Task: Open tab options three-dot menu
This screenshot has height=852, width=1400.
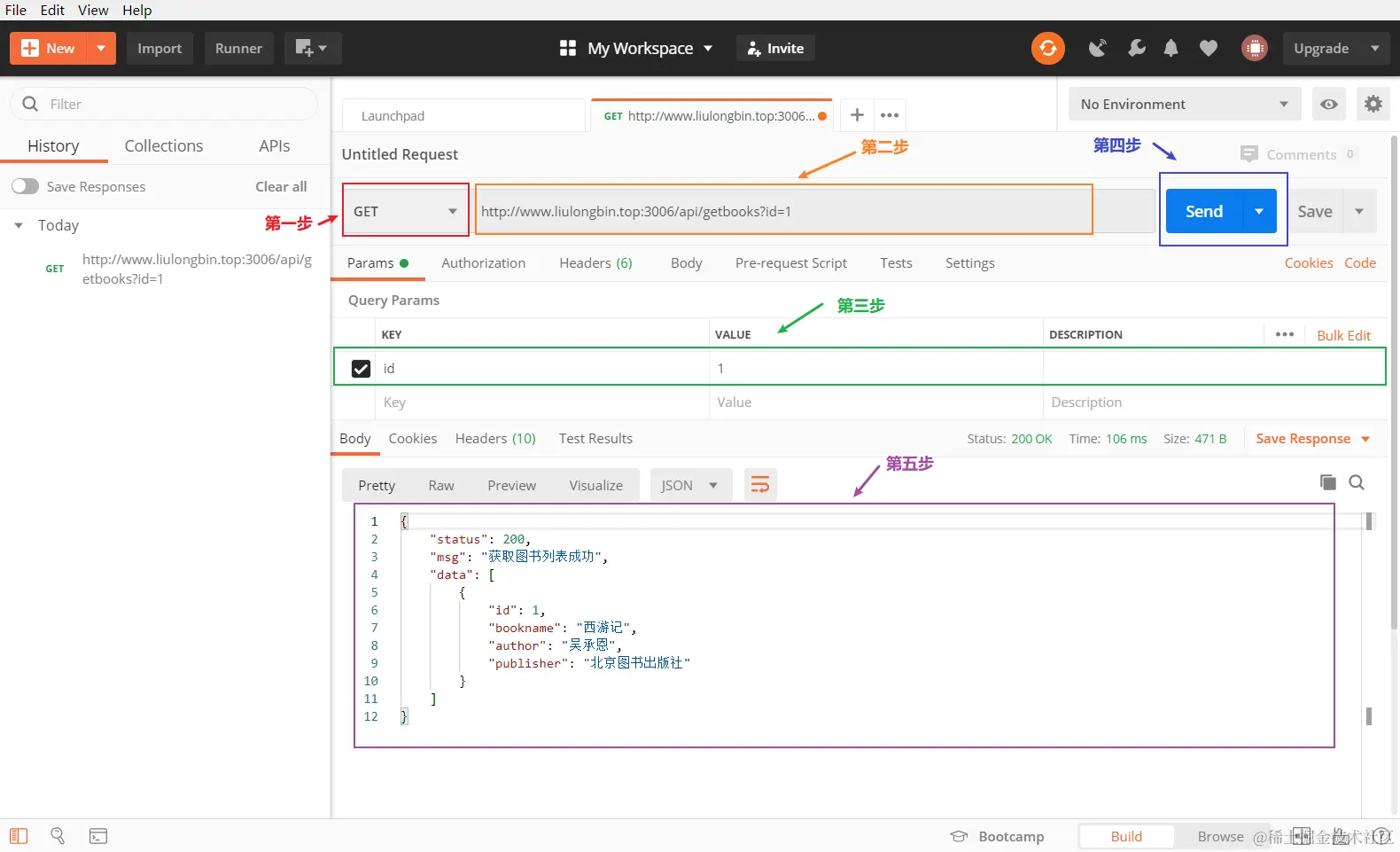Action: click(890, 115)
